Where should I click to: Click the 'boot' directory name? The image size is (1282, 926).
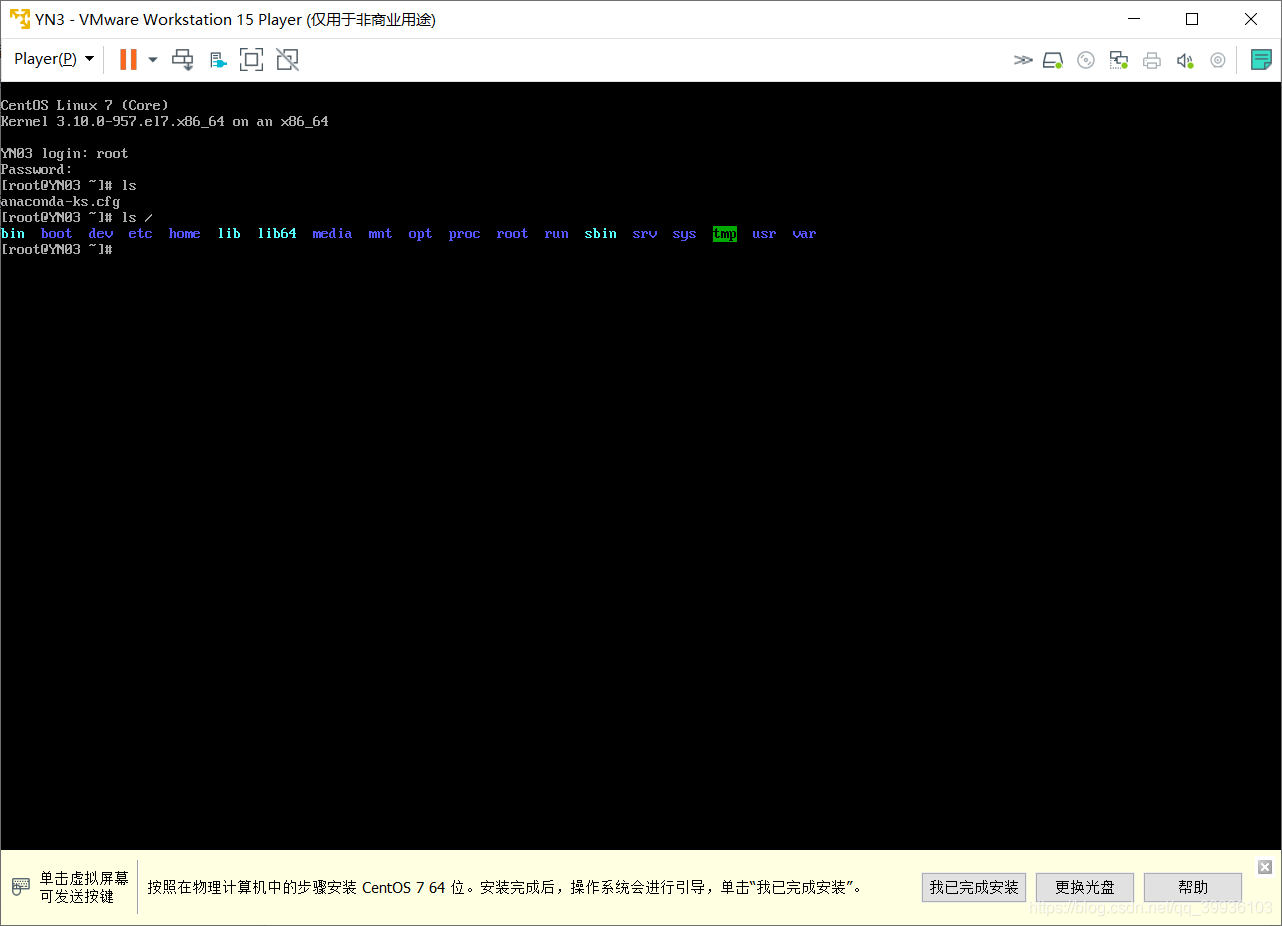coord(57,233)
